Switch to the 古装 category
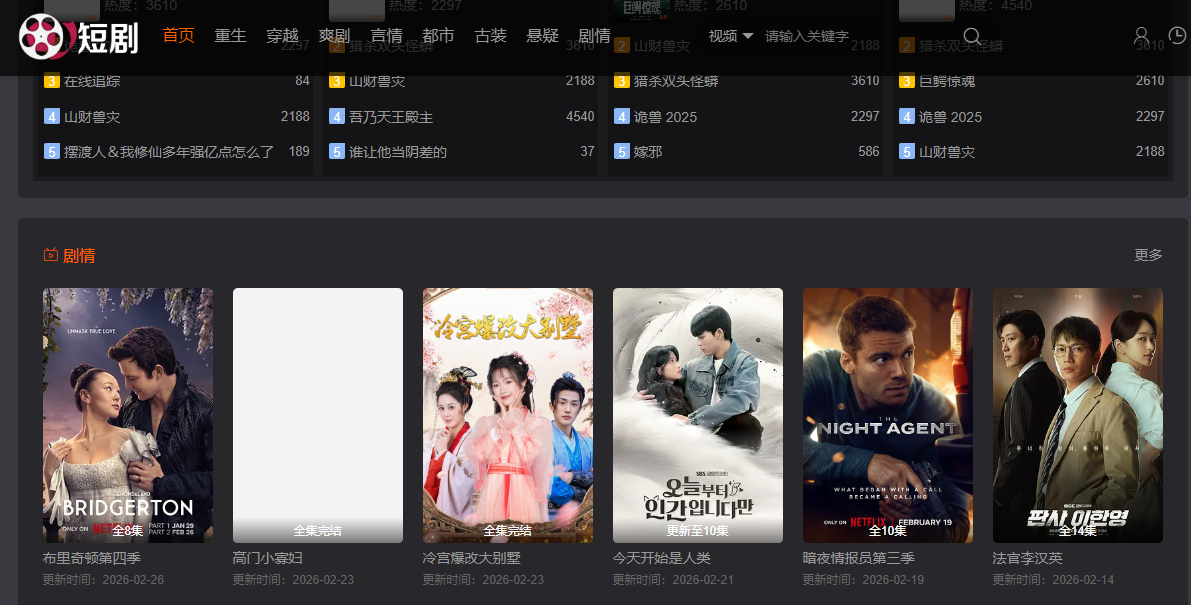Screen dimensions: 1191x605 pos(490,36)
